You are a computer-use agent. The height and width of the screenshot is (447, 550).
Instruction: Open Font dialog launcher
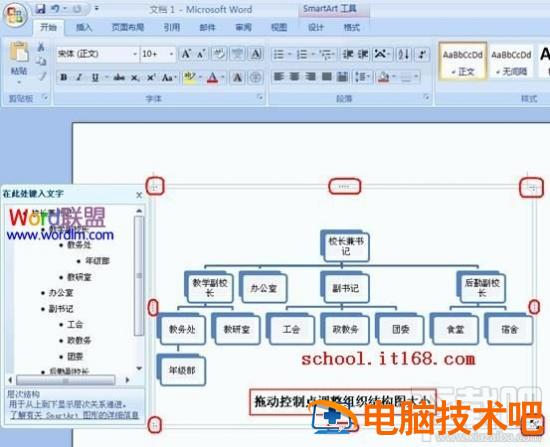click(x=260, y=98)
